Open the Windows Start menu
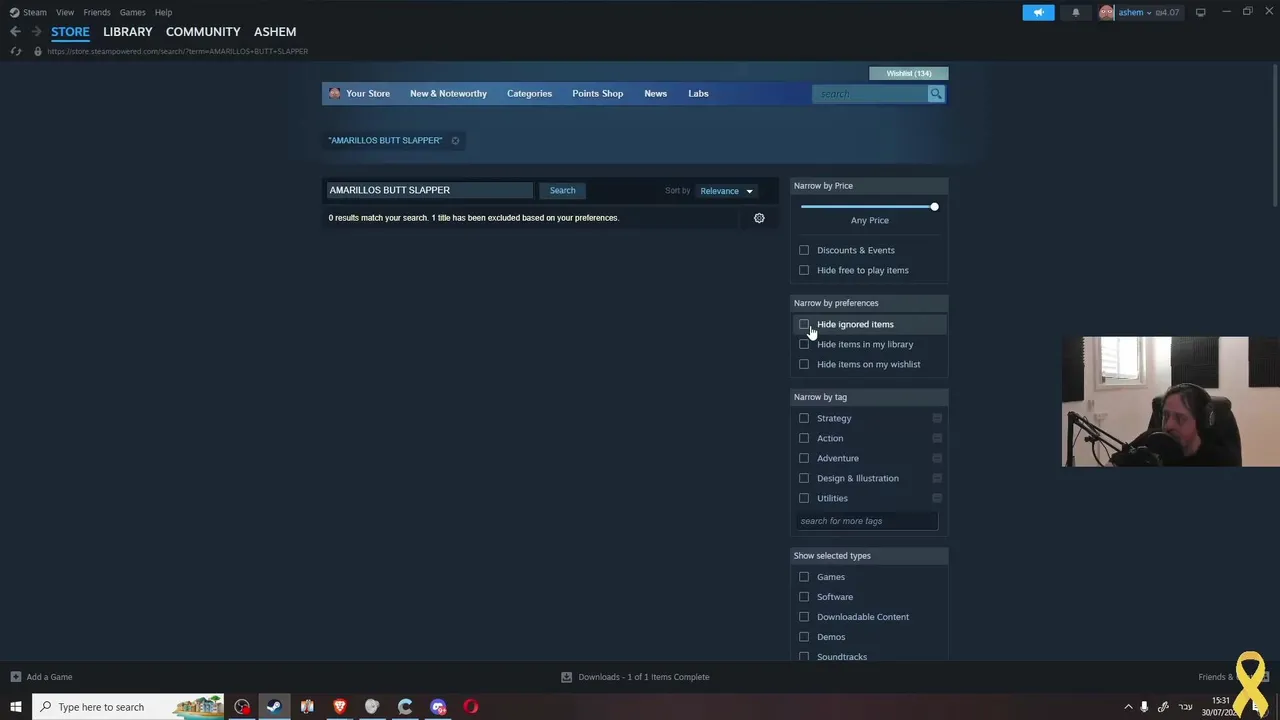 click(x=15, y=707)
